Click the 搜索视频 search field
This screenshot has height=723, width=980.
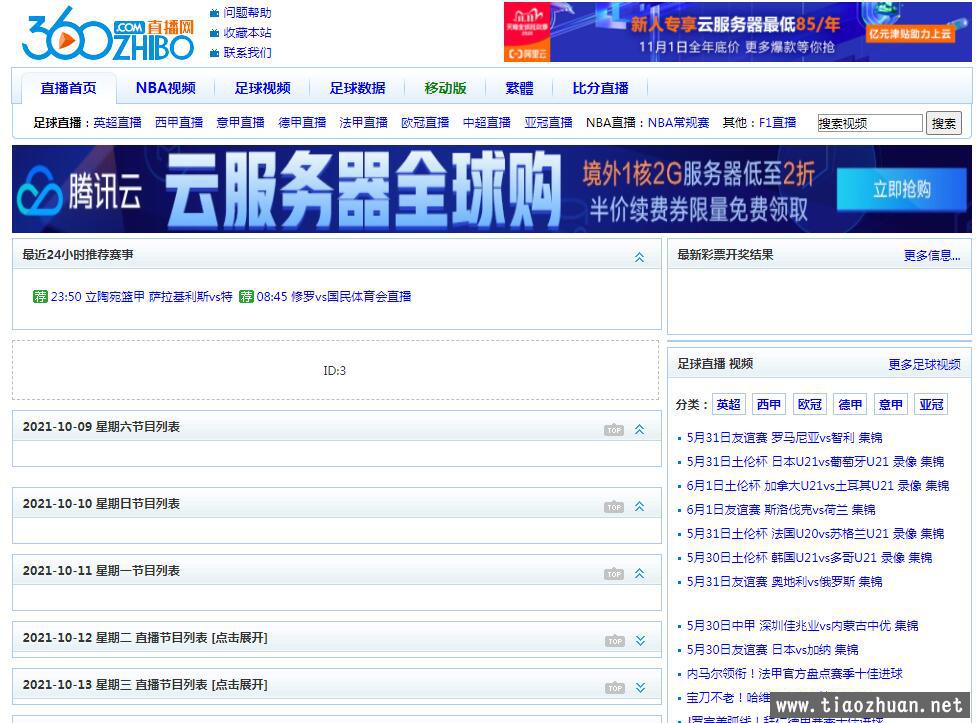tap(870, 123)
